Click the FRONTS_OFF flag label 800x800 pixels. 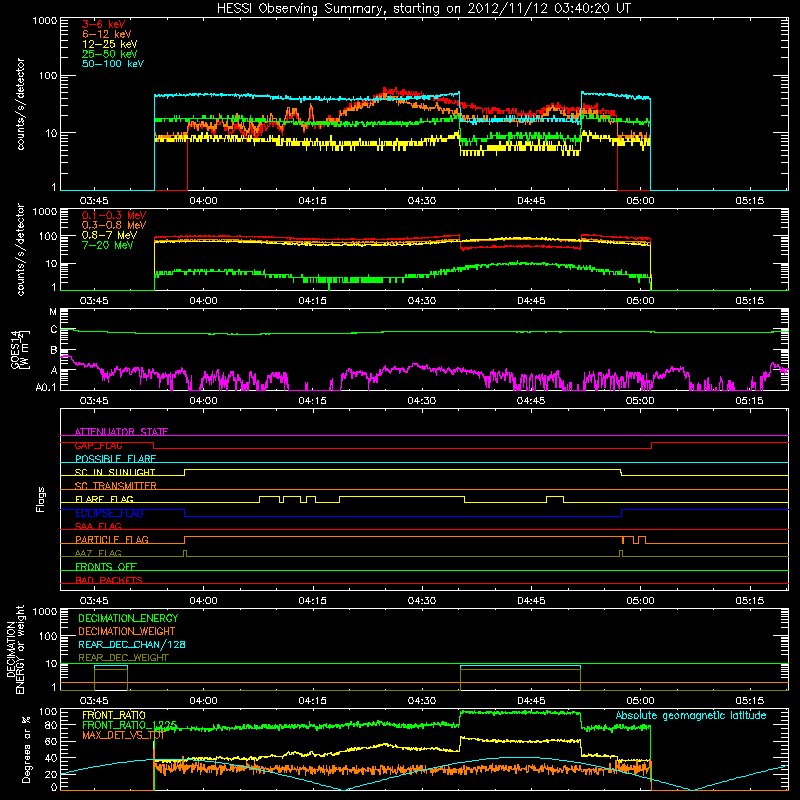[x=106, y=567]
